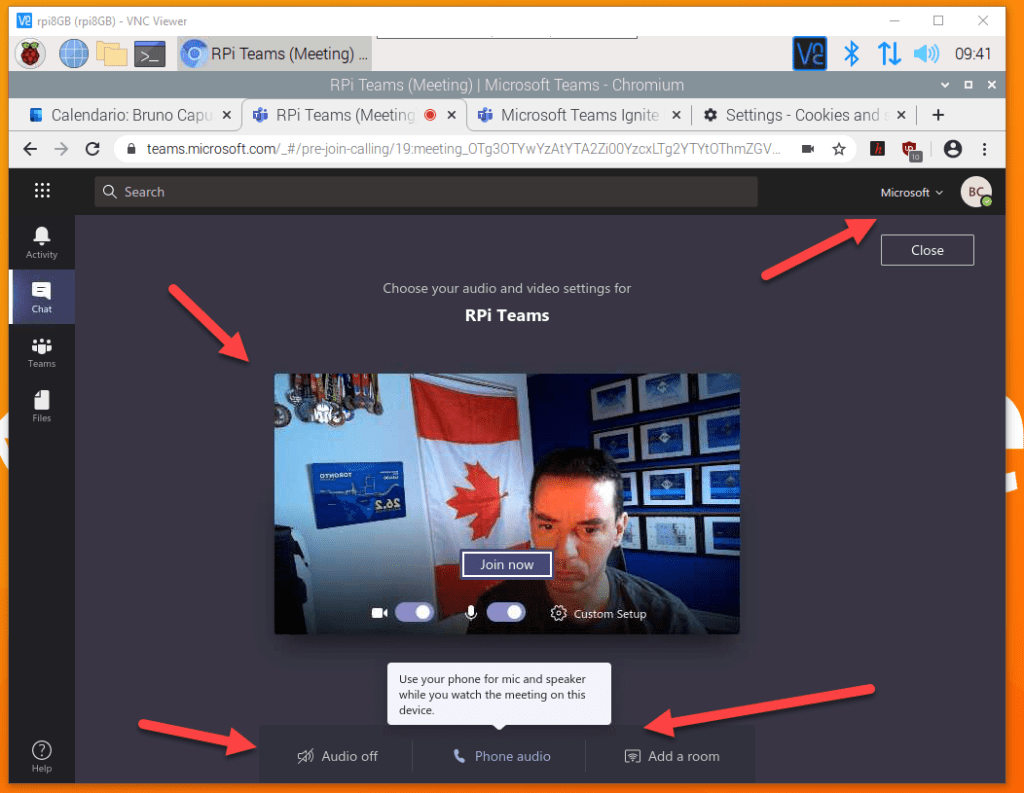
Task: Open Raspberry Pi main menu
Action: coord(30,54)
